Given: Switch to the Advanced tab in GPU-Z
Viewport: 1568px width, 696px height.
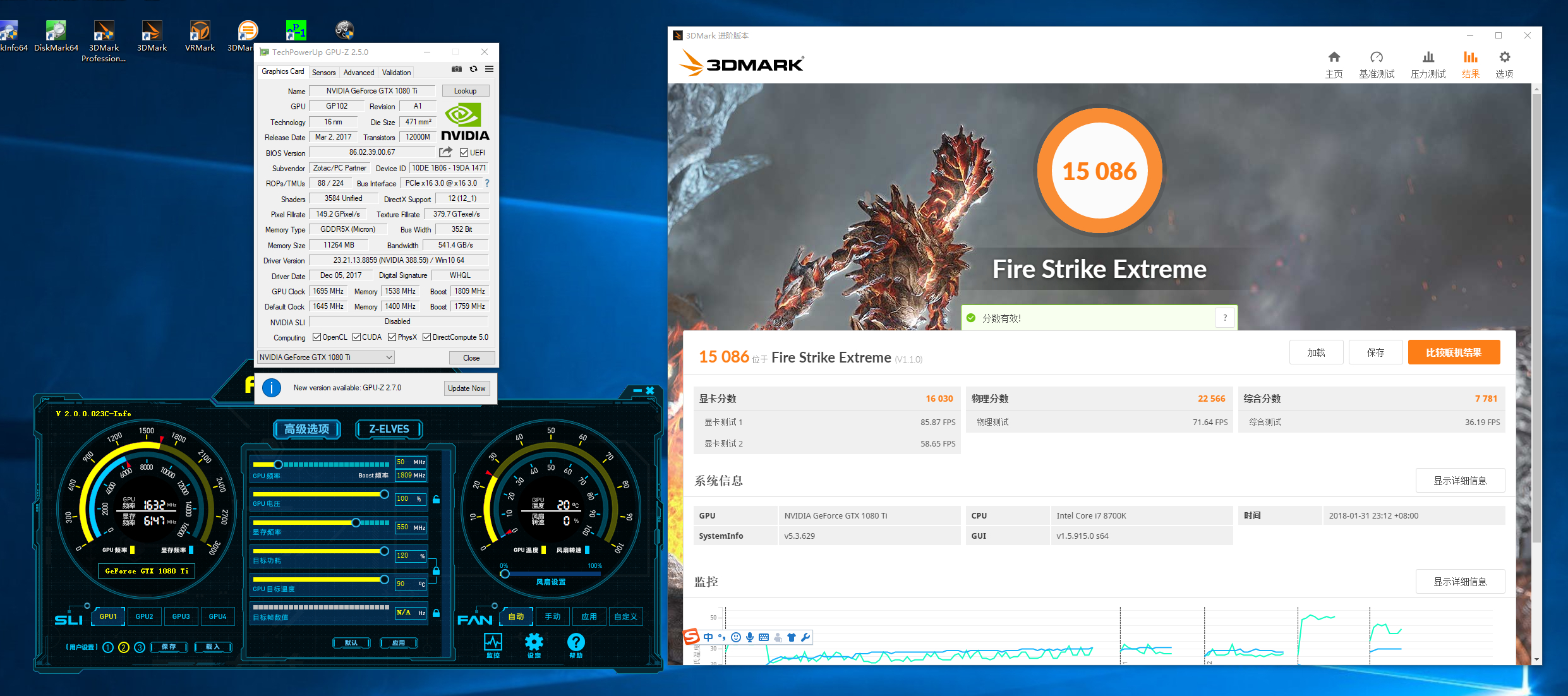Looking at the screenshot, I should pyautogui.click(x=359, y=73).
